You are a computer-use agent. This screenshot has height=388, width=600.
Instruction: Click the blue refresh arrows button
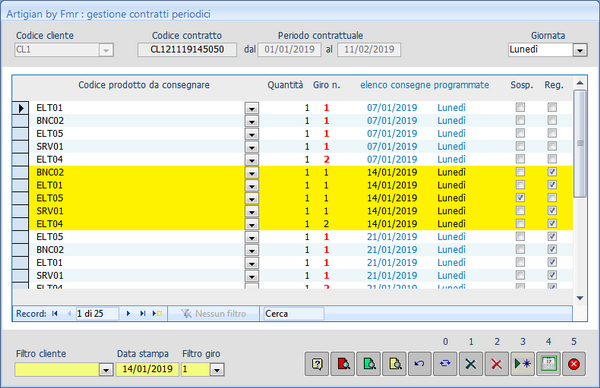click(x=445, y=364)
